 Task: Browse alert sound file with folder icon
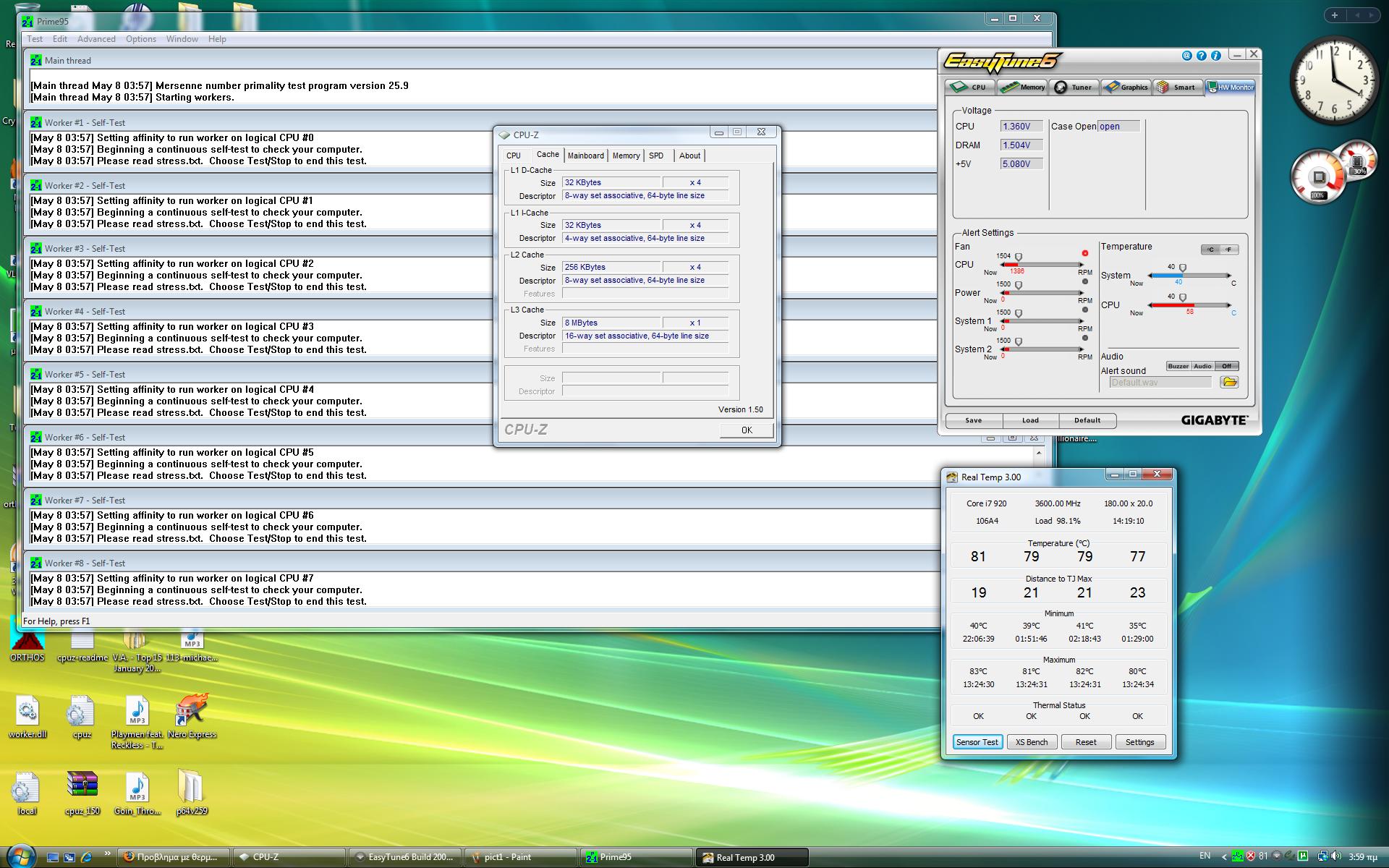tap(1229, 382)
